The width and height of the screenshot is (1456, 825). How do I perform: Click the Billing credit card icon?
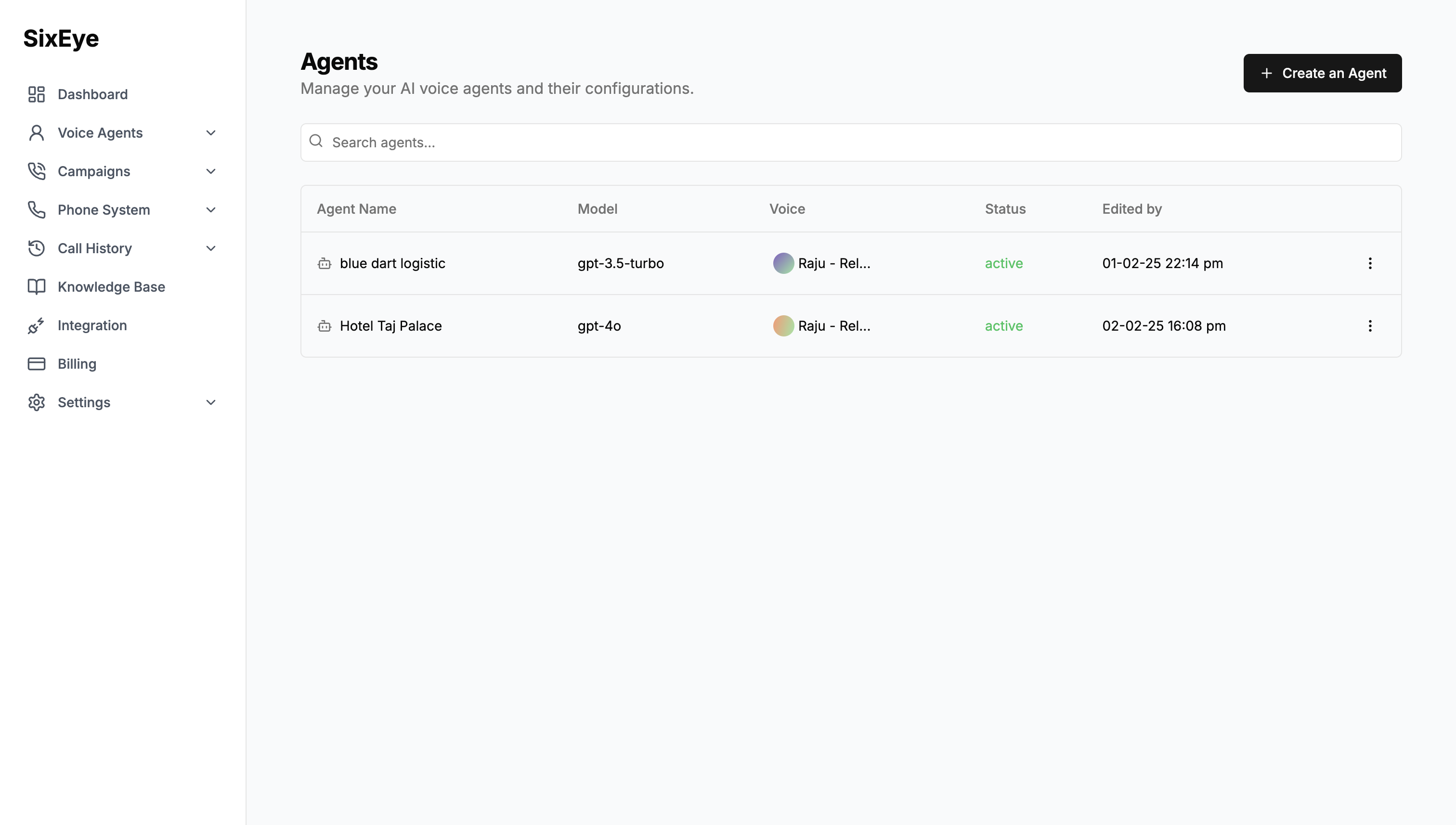point(36,364)
